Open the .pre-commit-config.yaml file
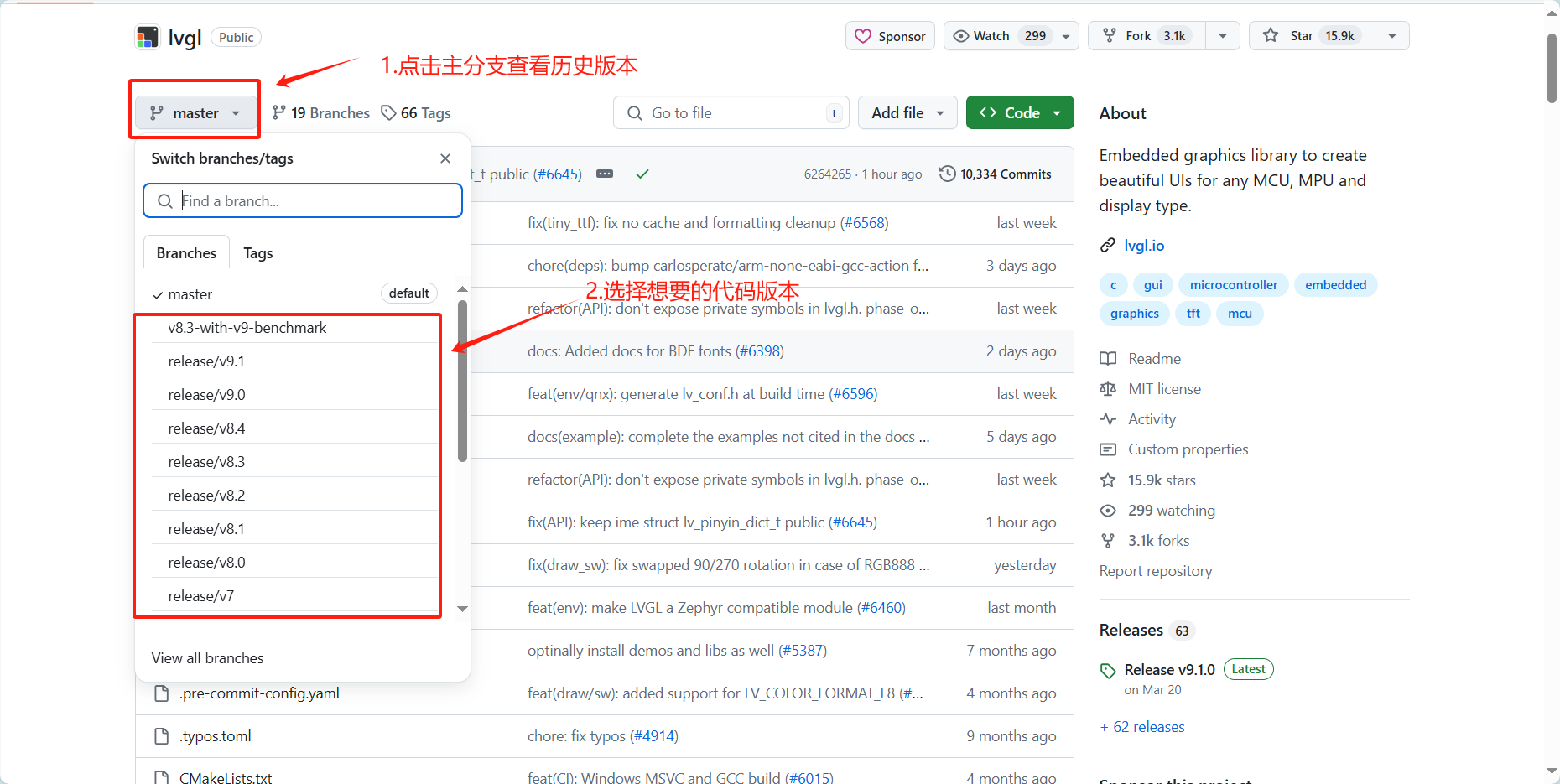1560x784 pixels. pos(259,693)
